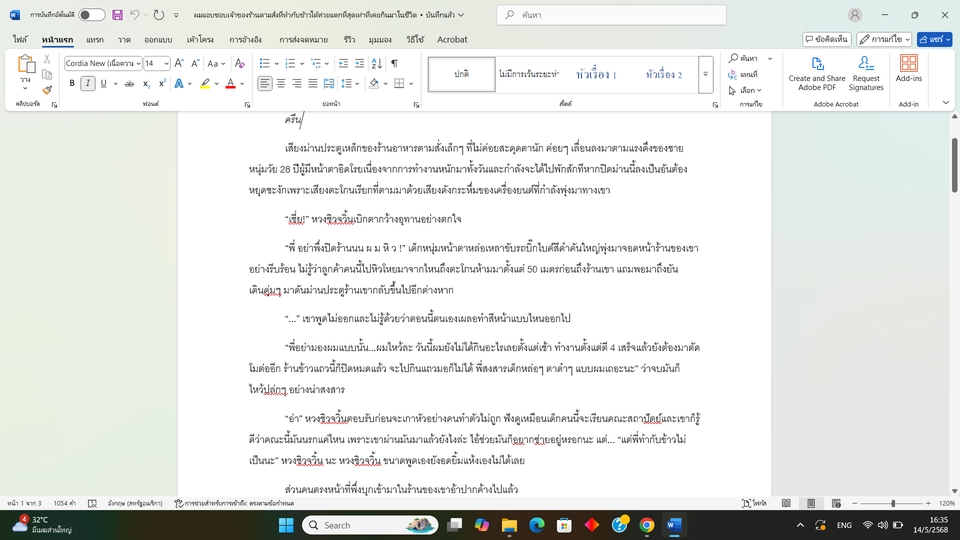This screenshot has height=540, width=960.
Task: Toggle Italic formatting
Action: (x=88, y=83)
